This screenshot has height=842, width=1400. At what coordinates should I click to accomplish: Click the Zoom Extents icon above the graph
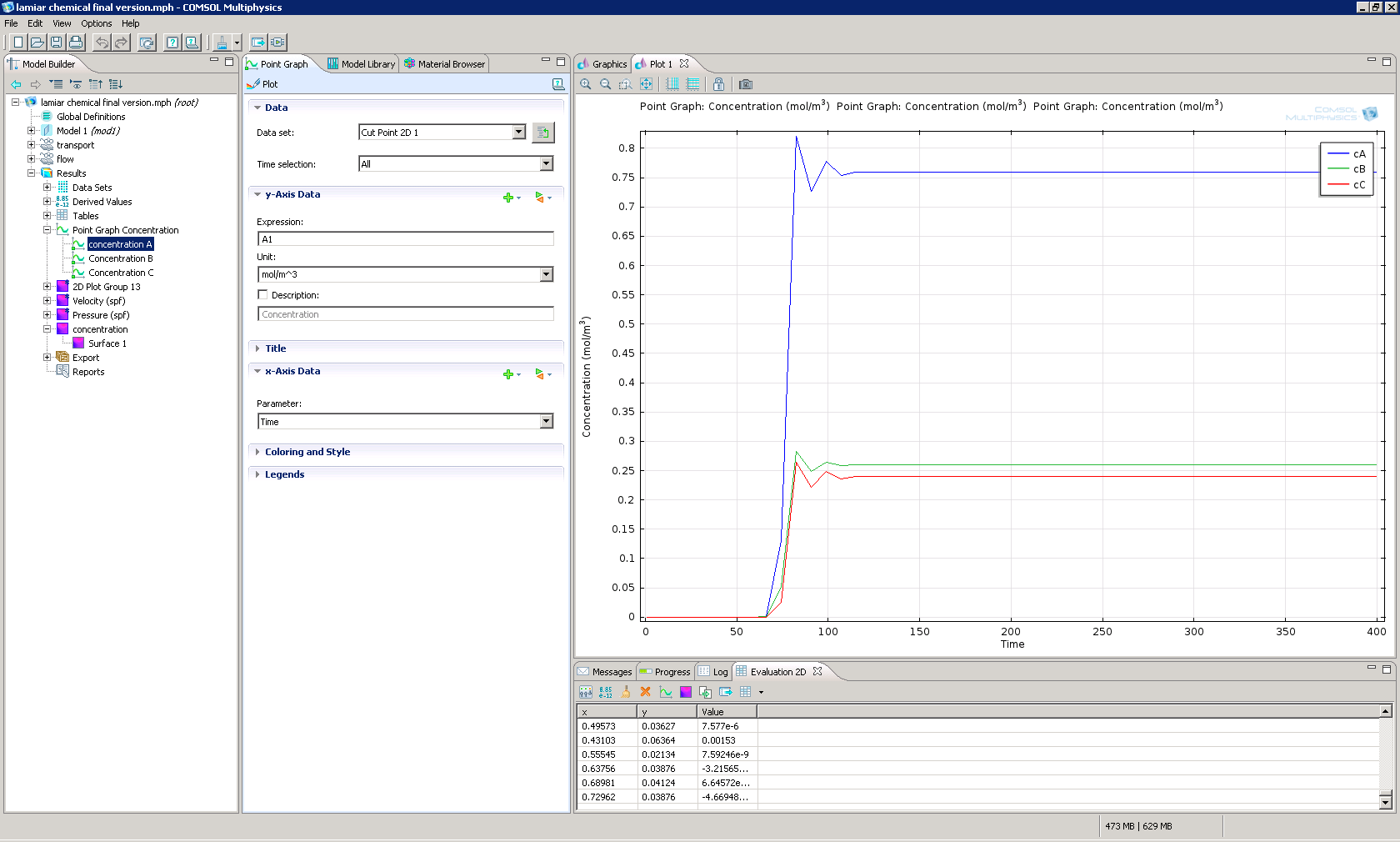(646, 84)
